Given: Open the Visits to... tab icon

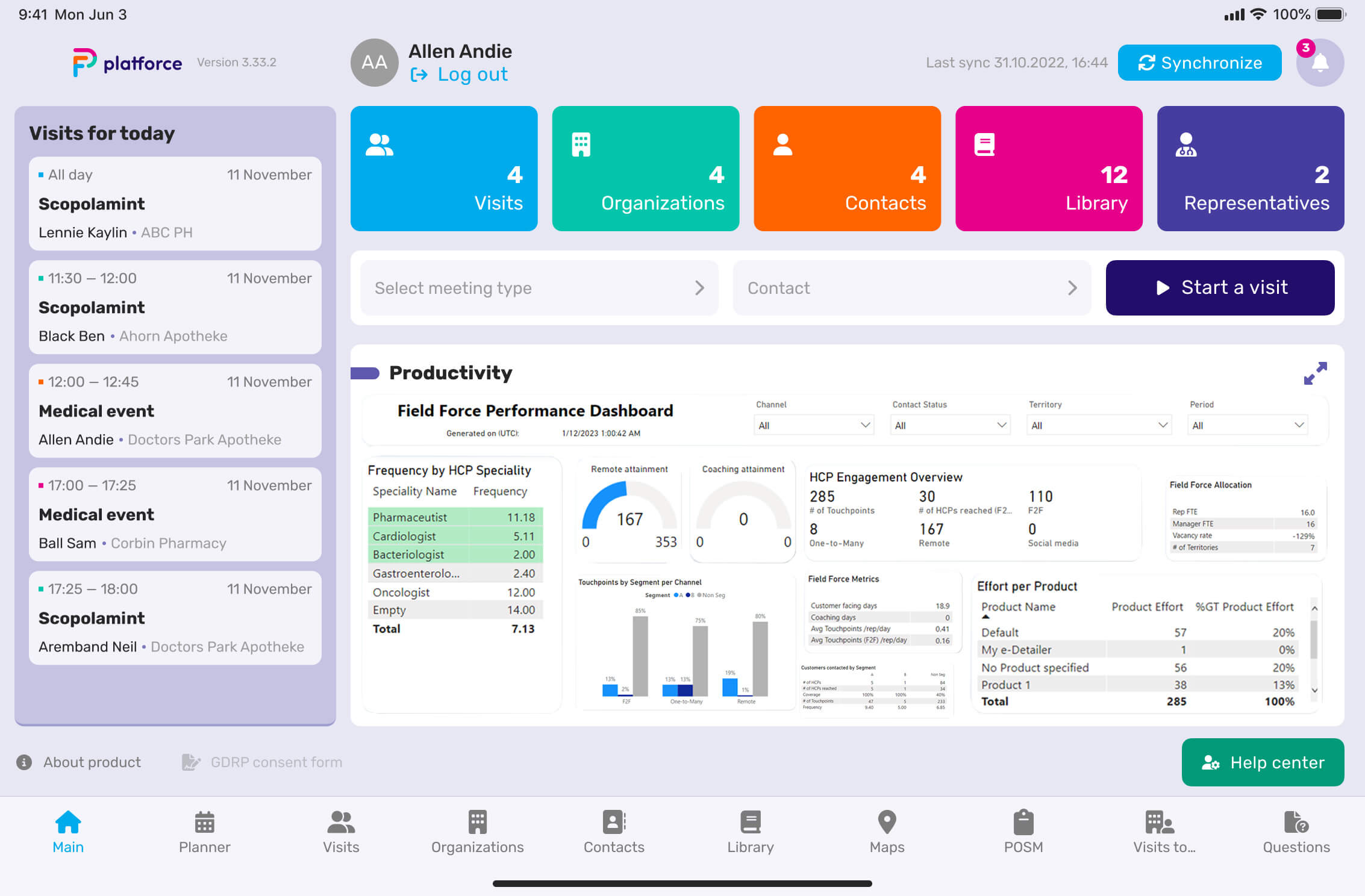Looking at the screenshot, I should pyautogui.click(x=1160, y=822).
